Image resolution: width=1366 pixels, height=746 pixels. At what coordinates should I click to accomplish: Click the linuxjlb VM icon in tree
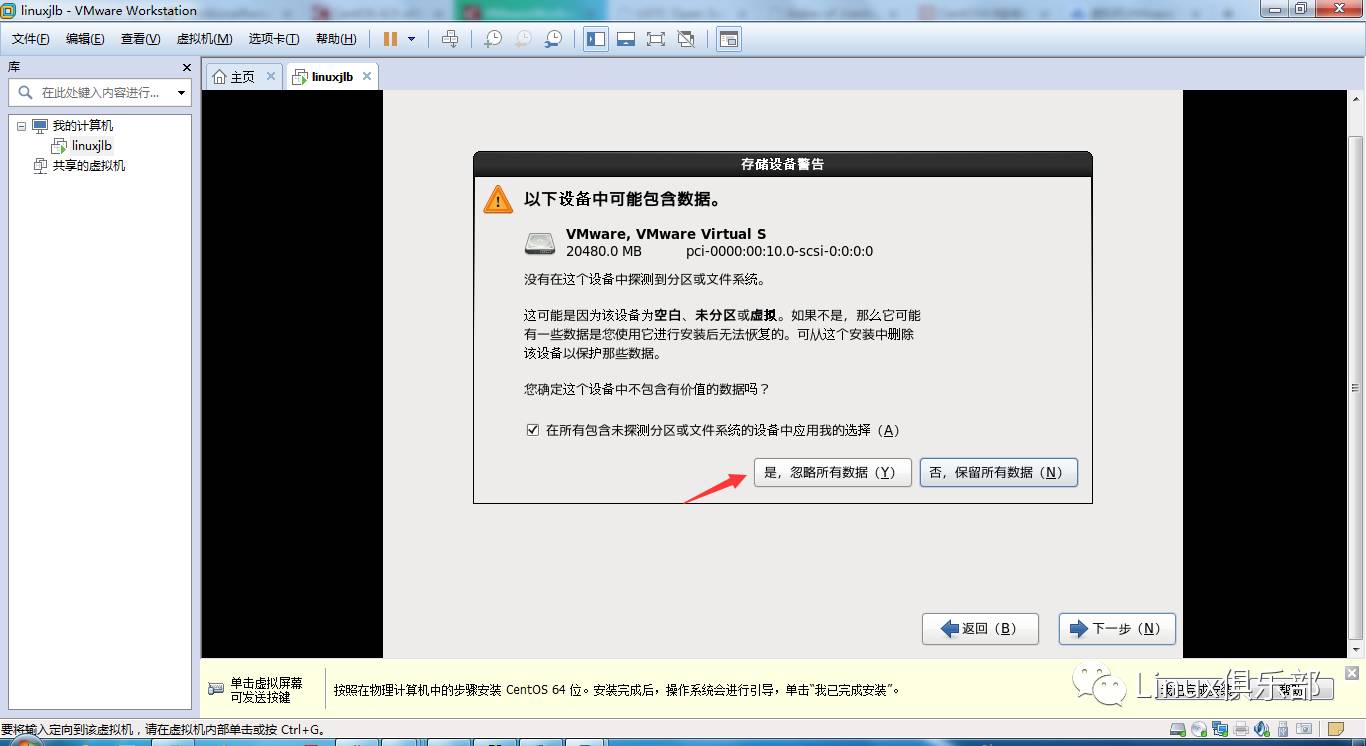click(59, 146)
